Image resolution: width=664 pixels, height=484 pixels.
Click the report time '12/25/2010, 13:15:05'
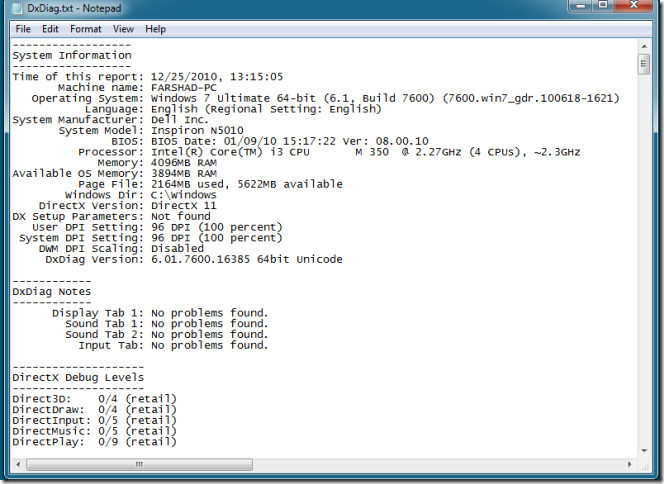pyautogui.click(x=217, y=77)
